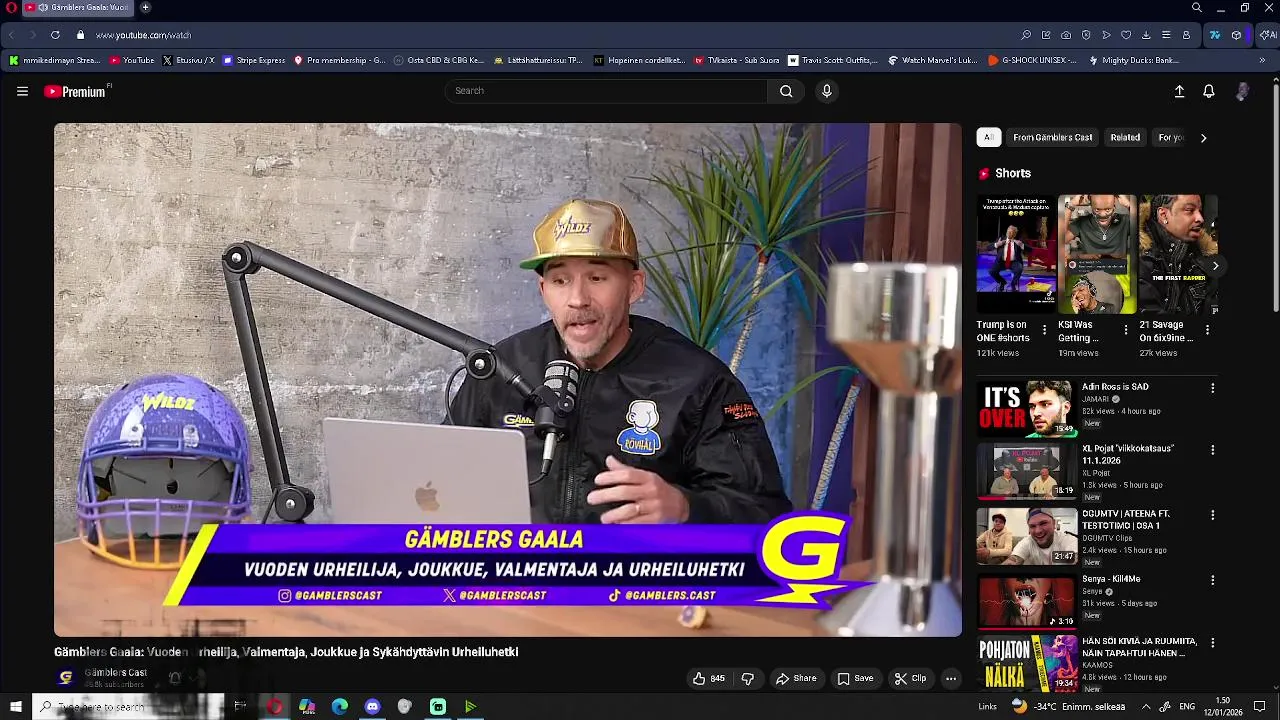Open Opera ad blocker shield icon

(x=1086, y=35)
